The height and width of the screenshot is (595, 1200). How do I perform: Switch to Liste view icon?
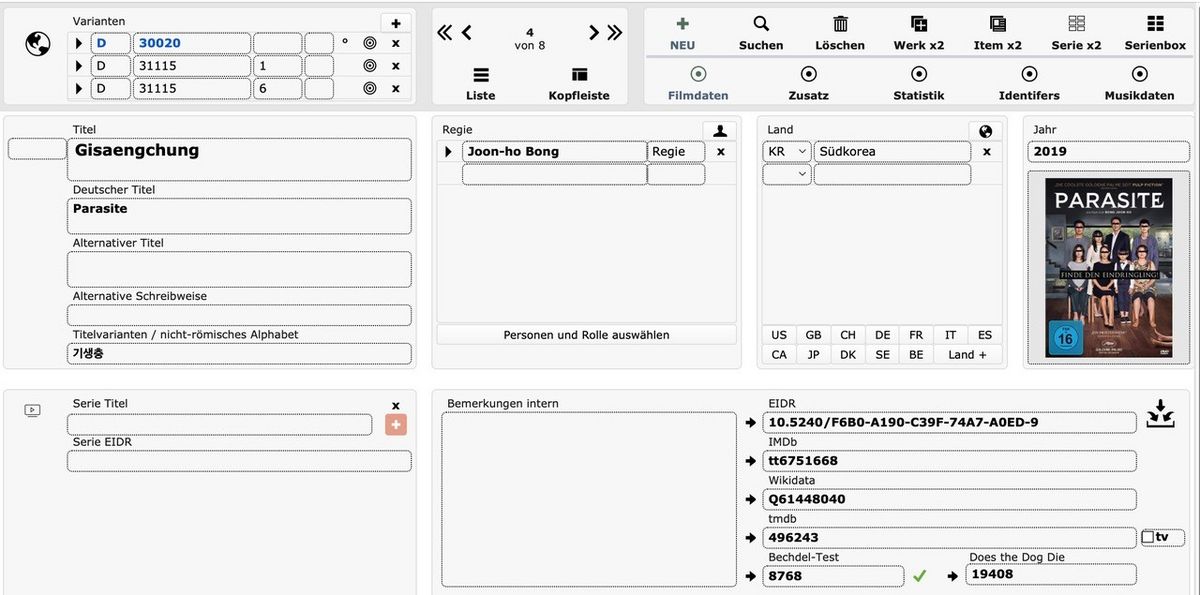(x=481, y=75)
